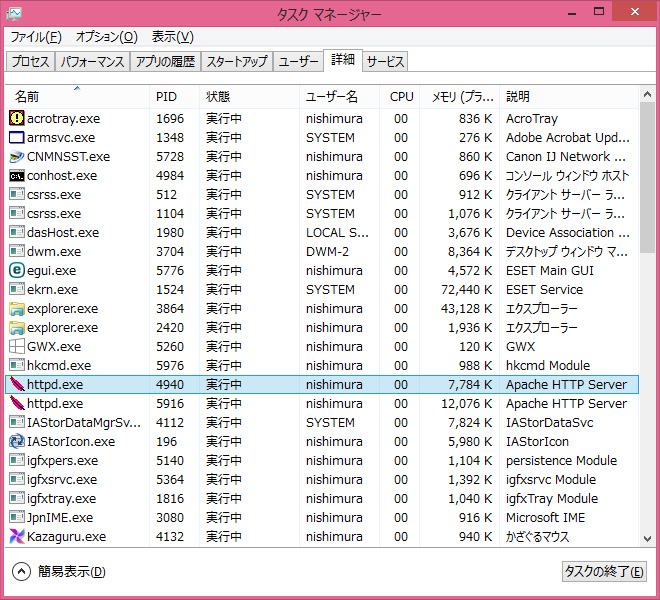660x600 pixels.
Task: Sort by the 名前 column header
Action: [27, 97]
